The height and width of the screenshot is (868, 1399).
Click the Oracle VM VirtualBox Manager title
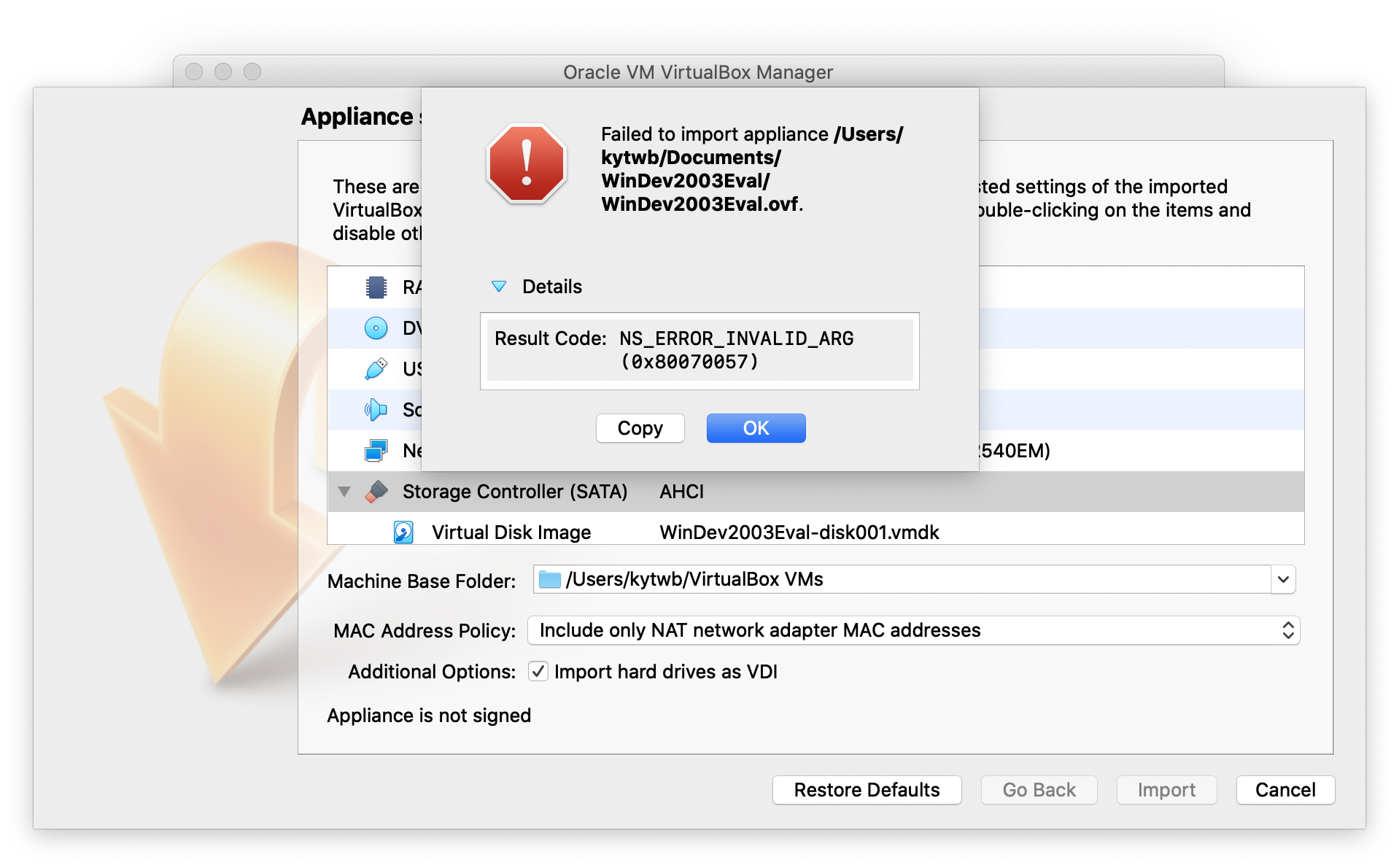(698, 72)
